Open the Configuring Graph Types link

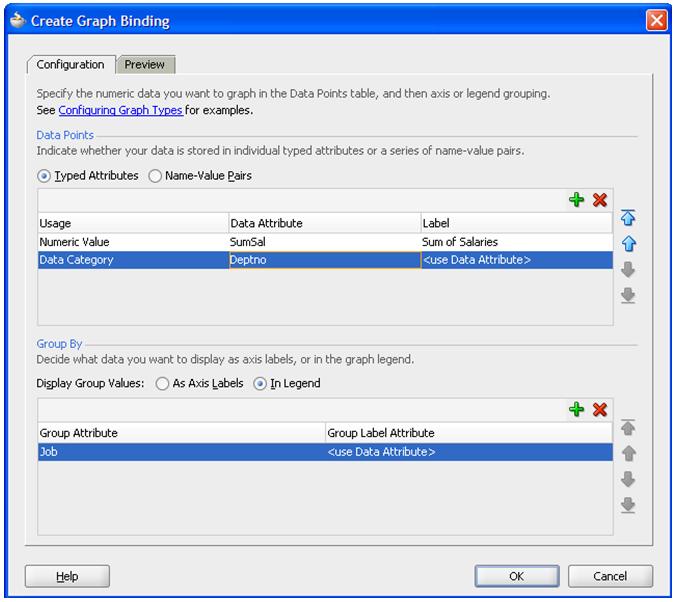point(120,110)
